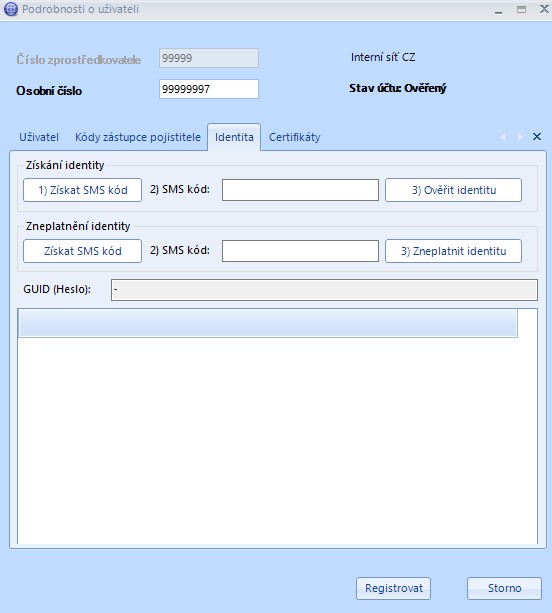The width and height of the screenshot is (552, 613).
Task: Switch to the Uživatel tab
Action: click(x=39, y=137)
